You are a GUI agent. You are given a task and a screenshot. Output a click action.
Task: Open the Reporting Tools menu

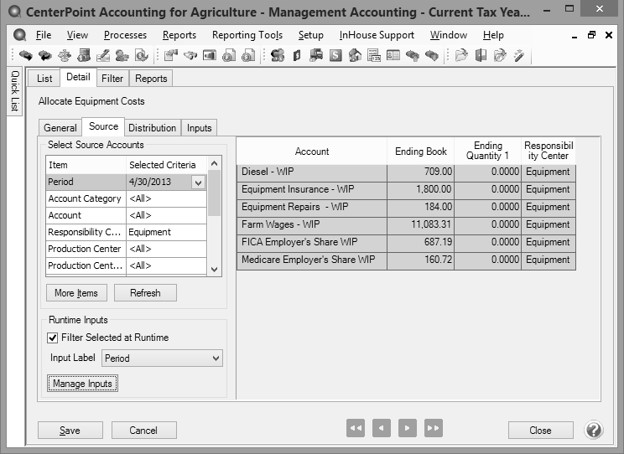247,35
